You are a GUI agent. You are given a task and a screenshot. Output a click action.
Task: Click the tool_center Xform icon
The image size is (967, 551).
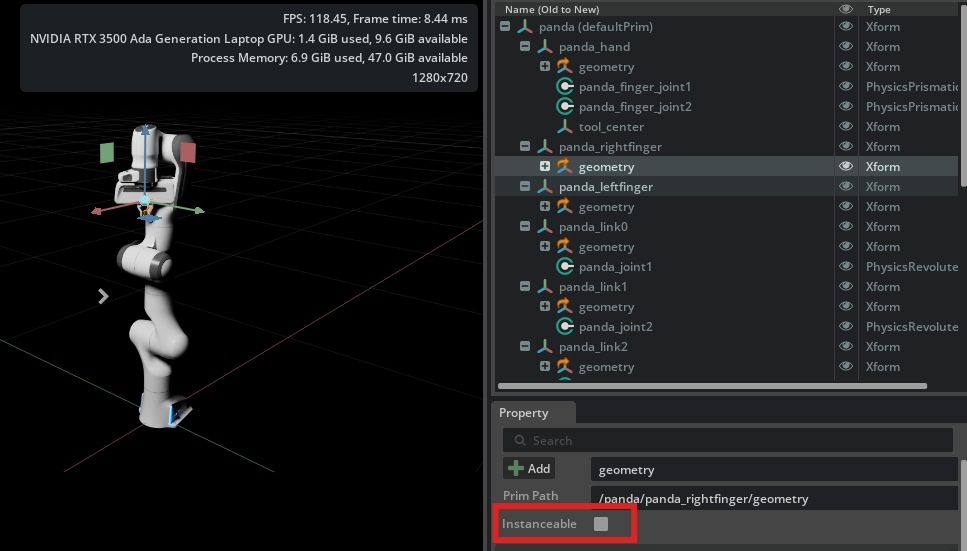tap(564, 127)
